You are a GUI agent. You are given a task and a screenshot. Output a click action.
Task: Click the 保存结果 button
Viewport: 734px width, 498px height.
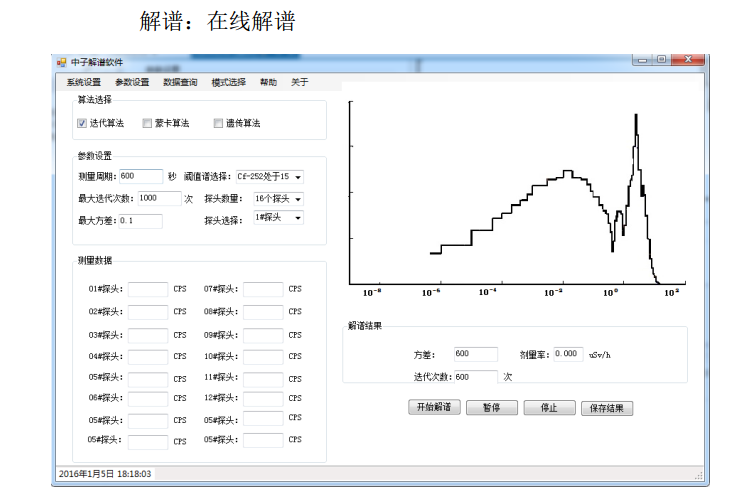607,408
